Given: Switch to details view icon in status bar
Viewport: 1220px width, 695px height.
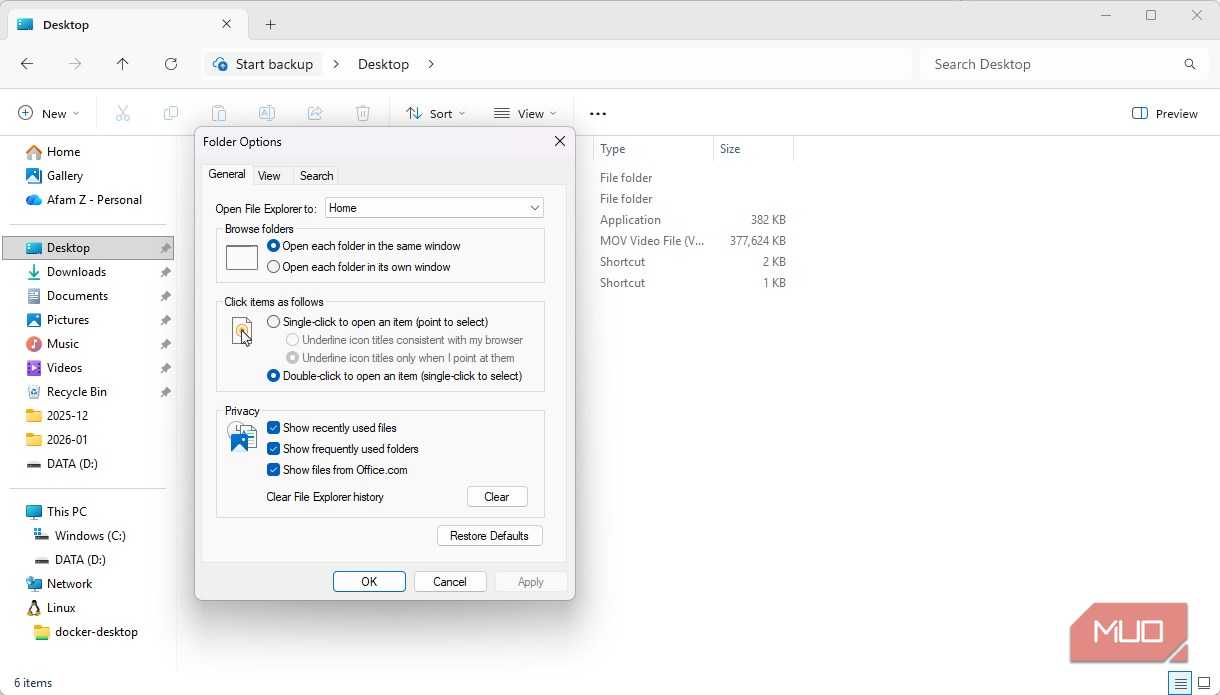Looking at the screenshot, I should pos(1181,684).
